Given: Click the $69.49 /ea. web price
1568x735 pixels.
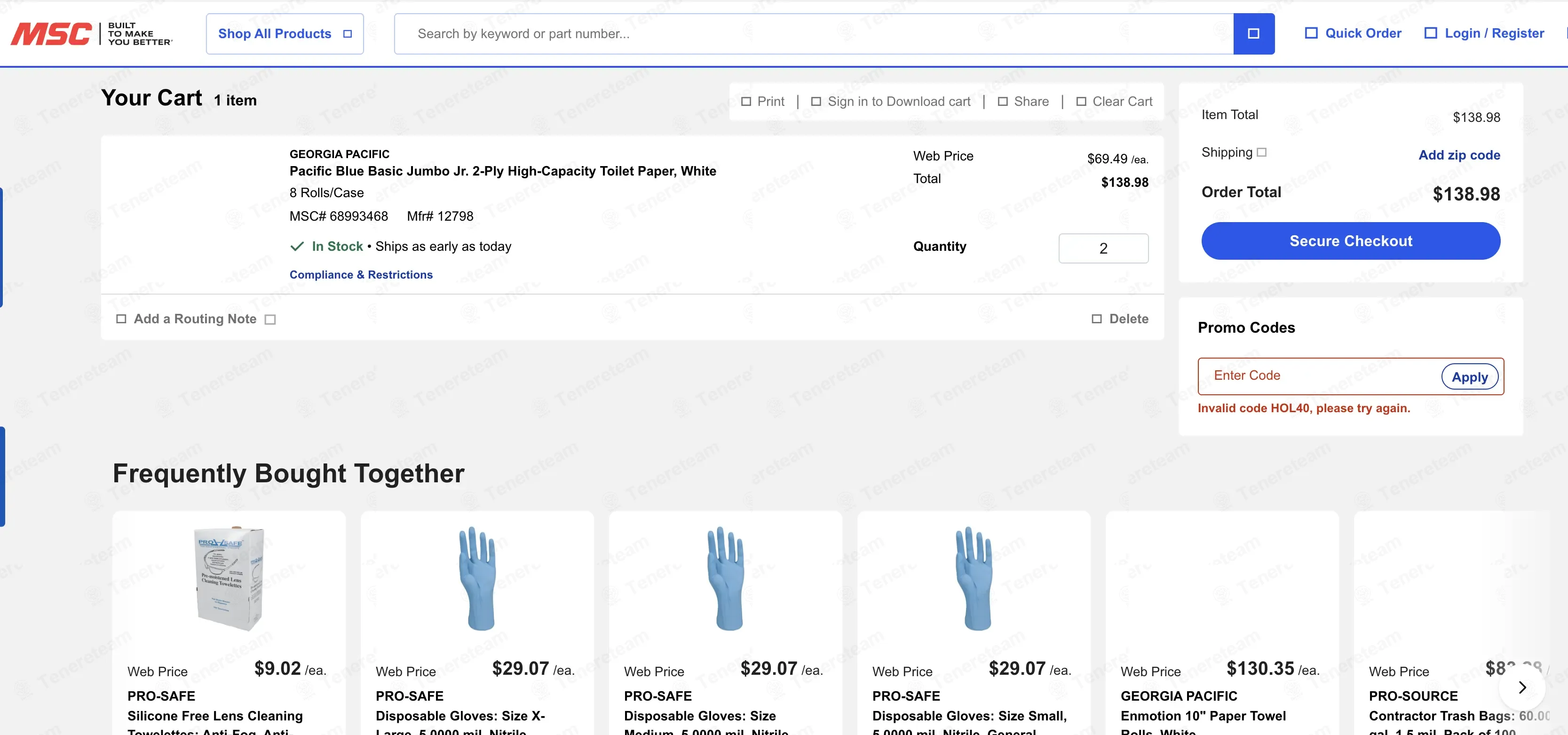Looking at the screenshot, I should [x=1117, y=159].
